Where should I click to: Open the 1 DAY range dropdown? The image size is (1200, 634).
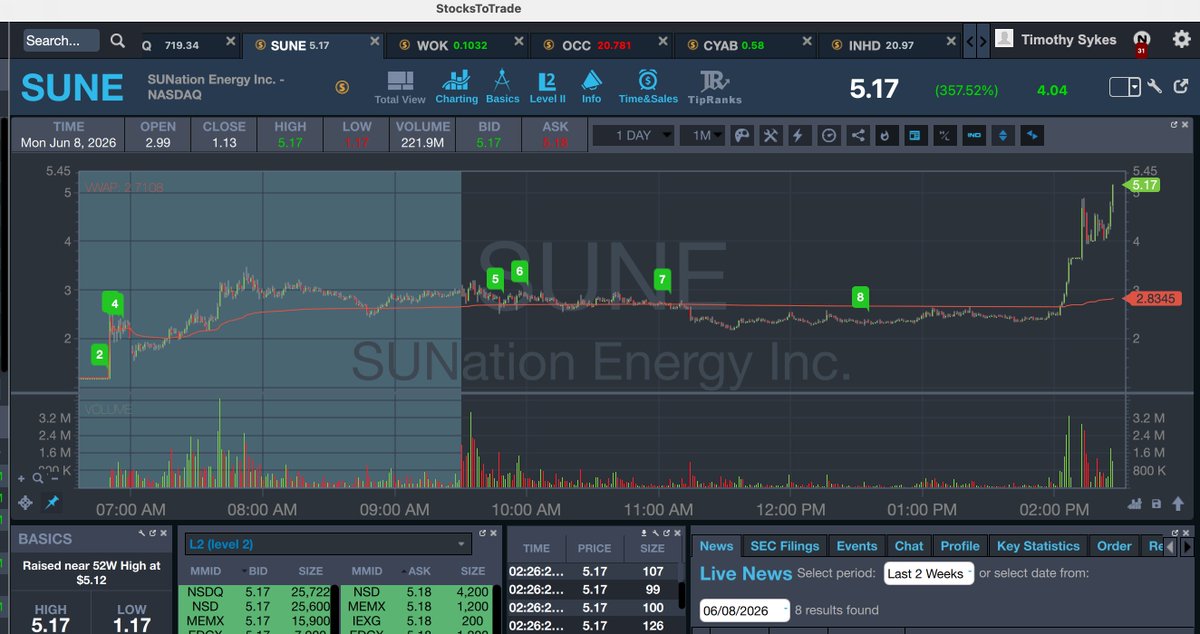(x=633, y=135)
